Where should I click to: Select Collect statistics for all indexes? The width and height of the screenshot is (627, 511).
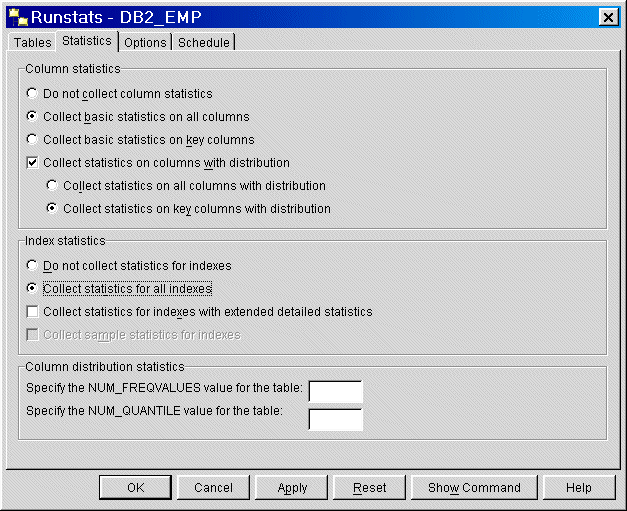tap(33, 289)
